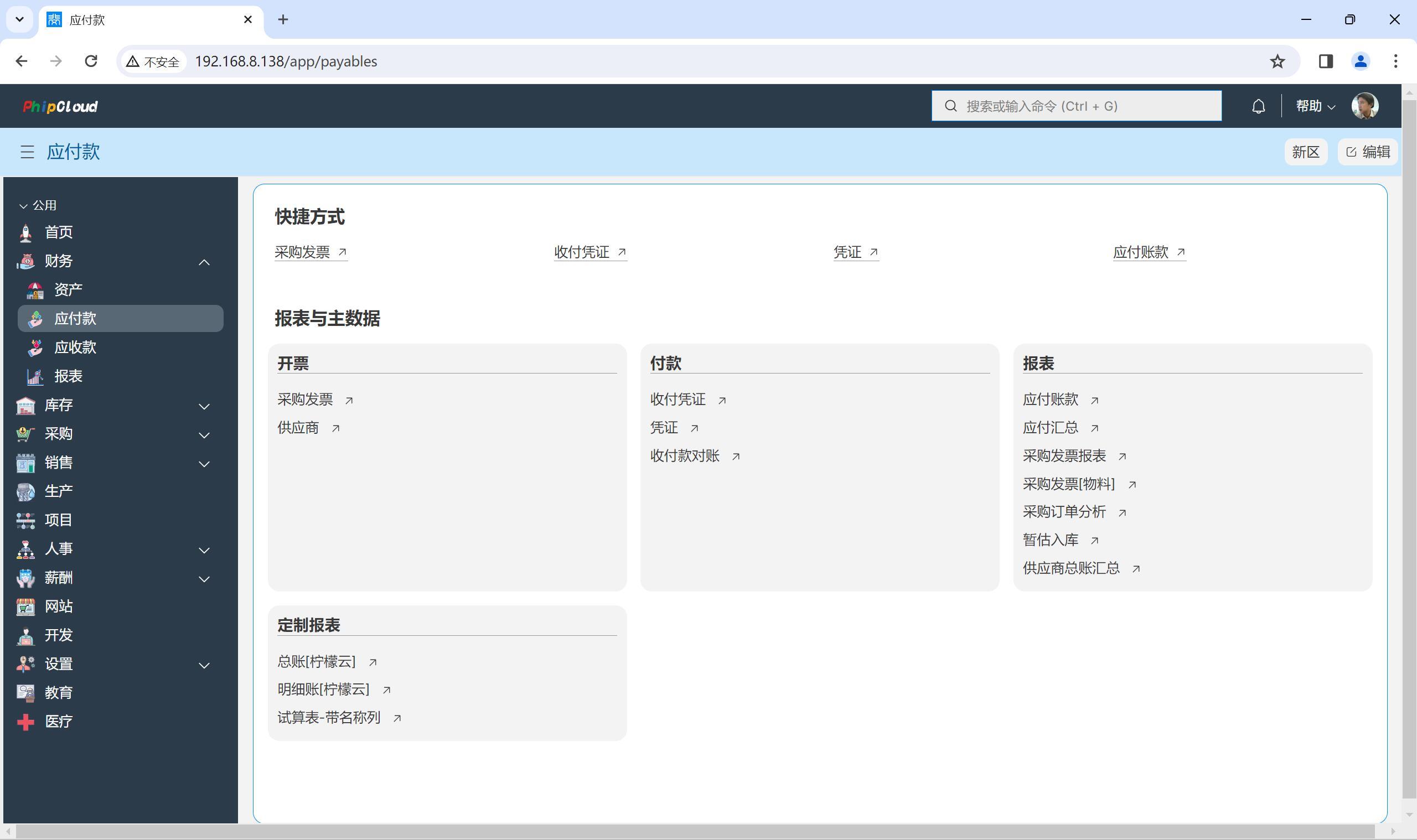The height and width of the screenshot is (840, 1417).
Task: Expand the 设置 section chevron
Action: [204, 666]
